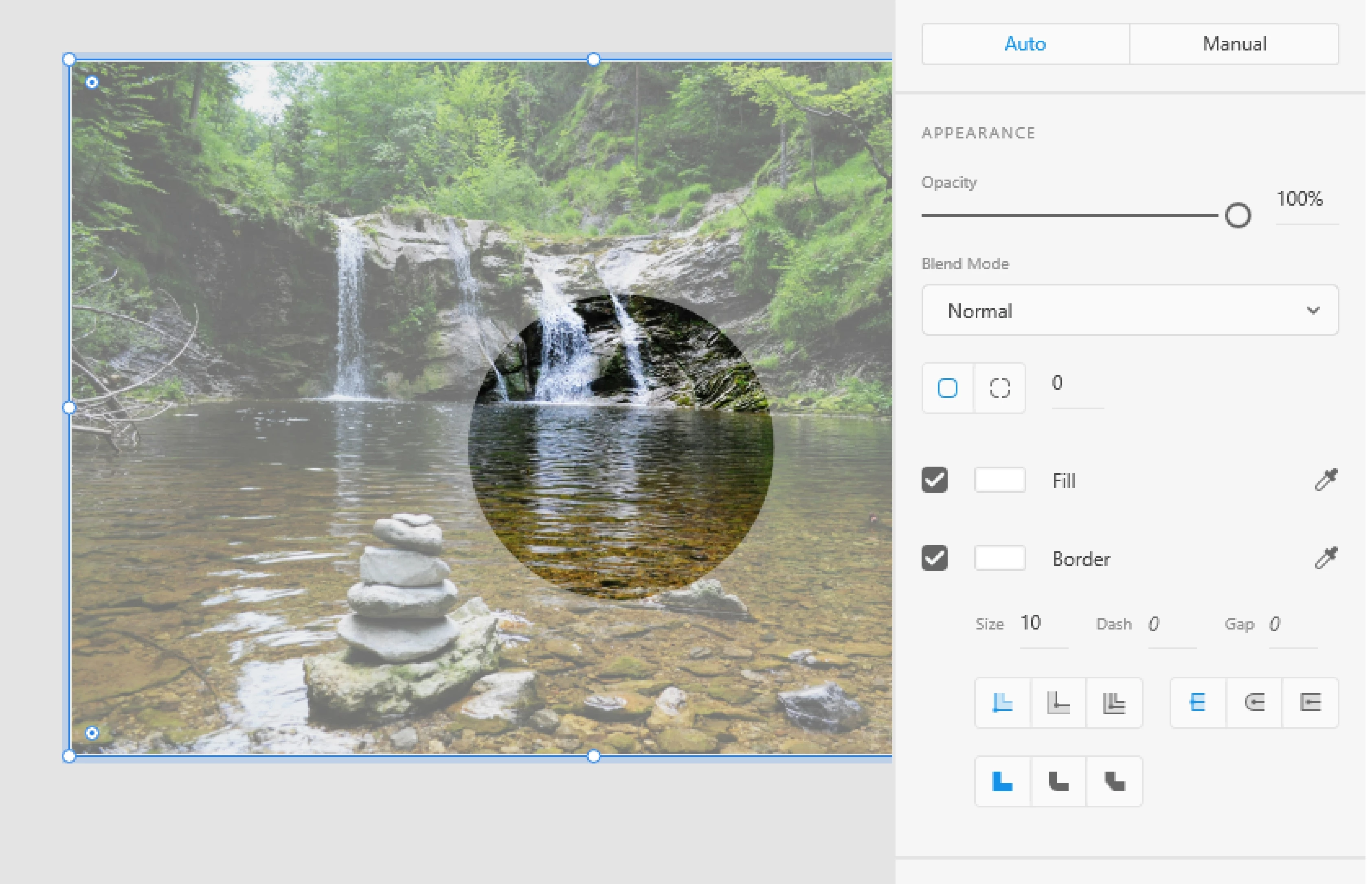Select the center stroke alignment icon

(1058, 703)
